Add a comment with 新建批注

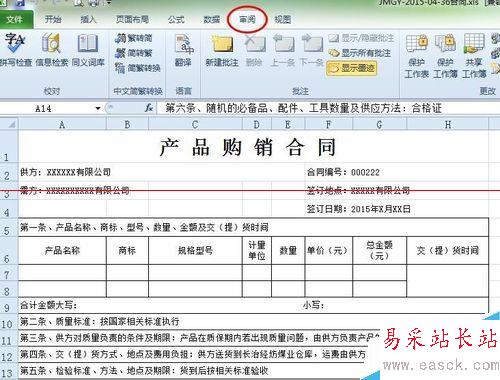(222, 50)
